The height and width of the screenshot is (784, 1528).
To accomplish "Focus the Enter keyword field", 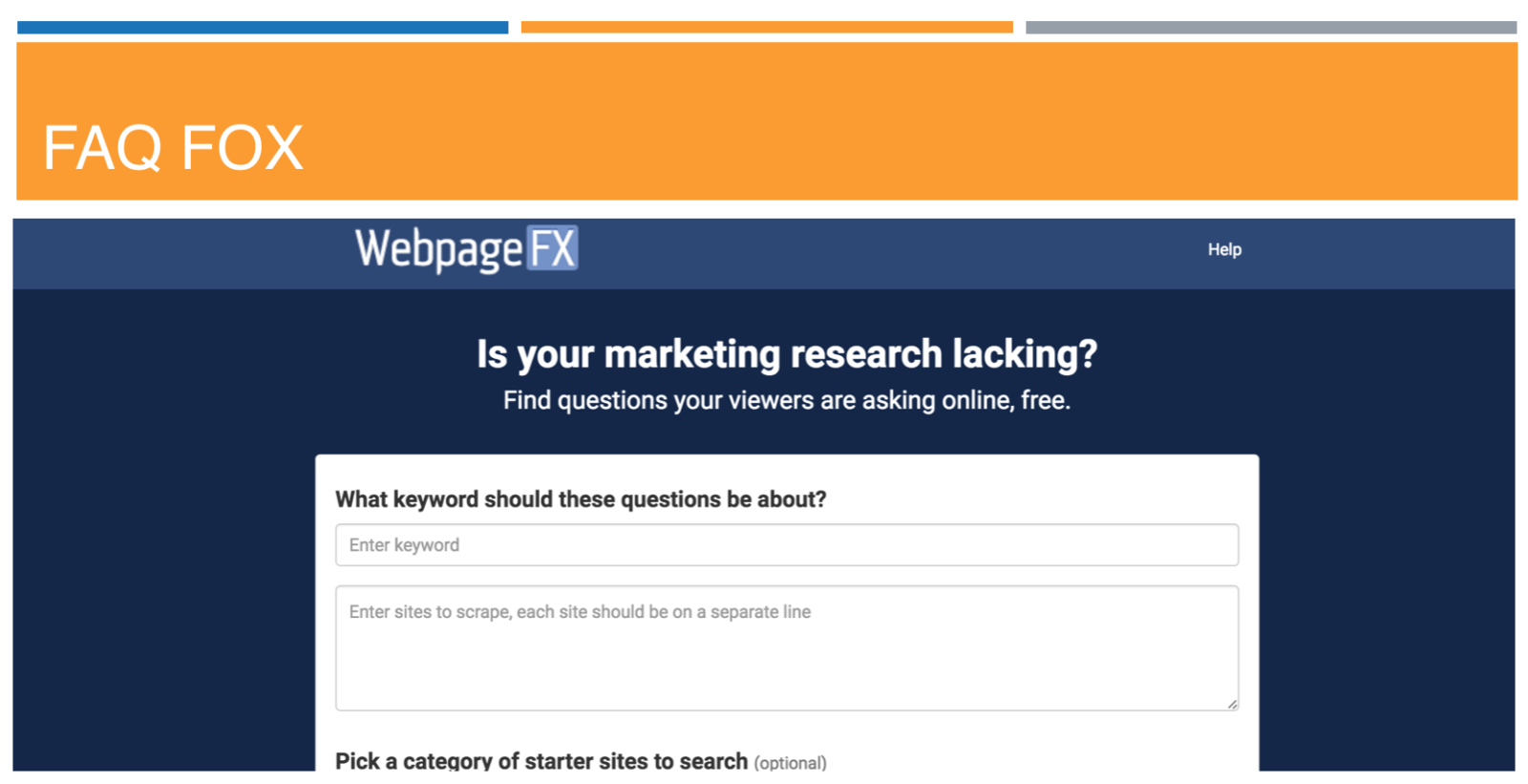I will pos(787,544).
